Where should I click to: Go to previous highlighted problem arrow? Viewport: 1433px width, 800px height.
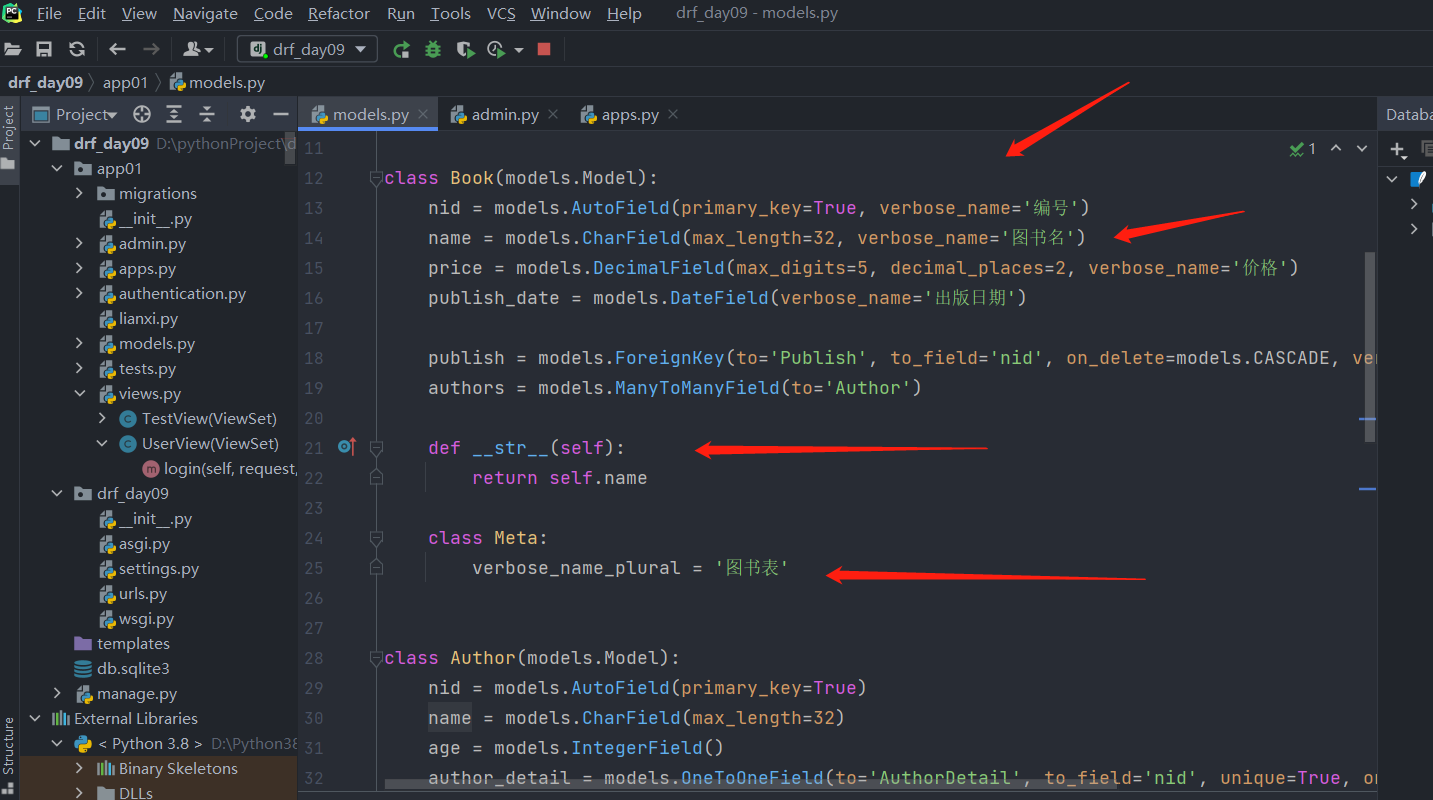1336,149
